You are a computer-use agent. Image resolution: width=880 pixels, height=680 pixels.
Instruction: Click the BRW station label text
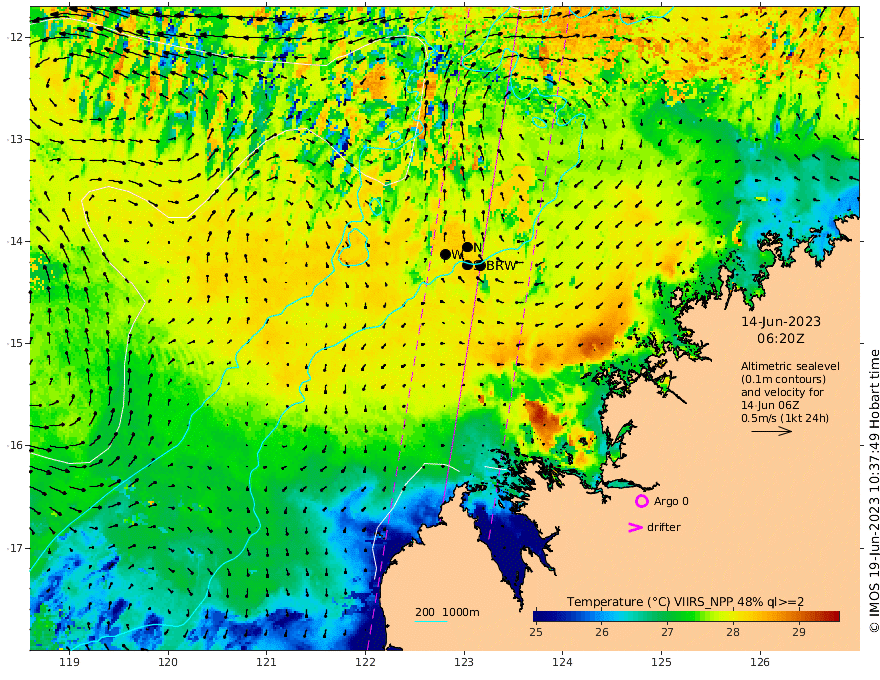(x=501, y=266)
